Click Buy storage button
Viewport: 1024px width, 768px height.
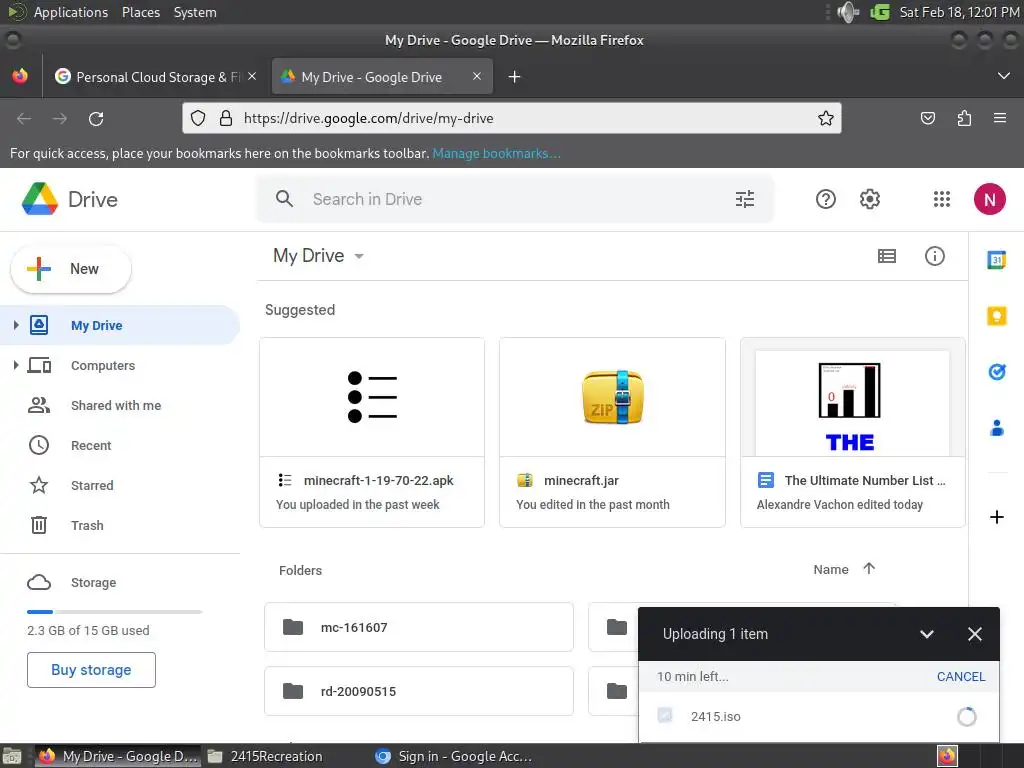click(91, 670)
